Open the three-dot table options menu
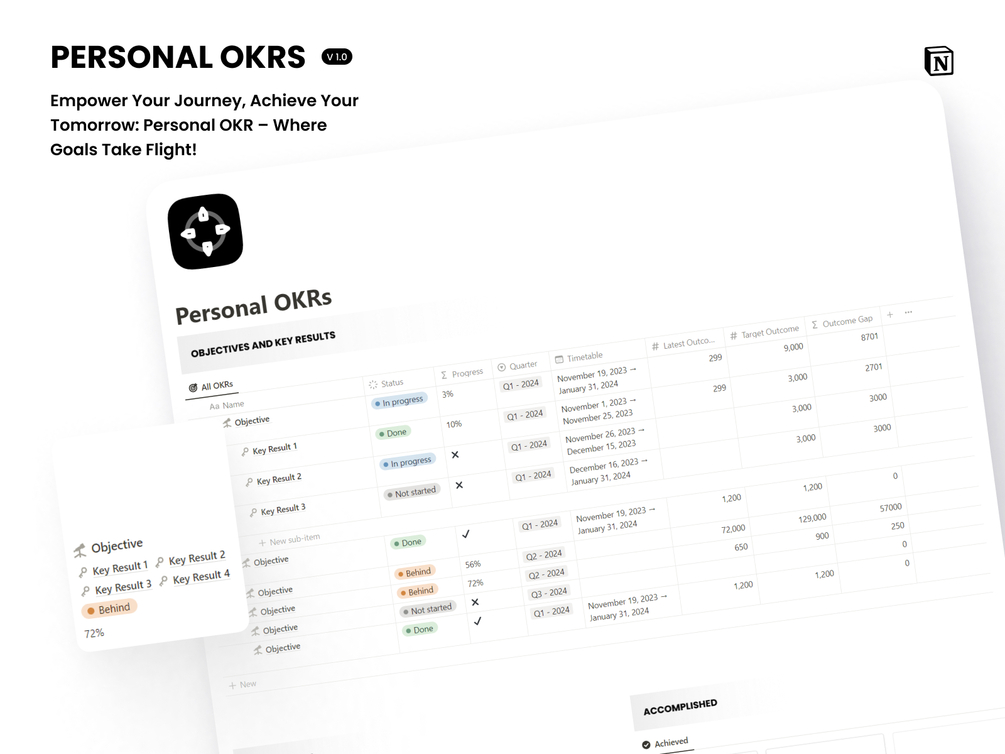 pyautogui.click(x=908, y=312)
